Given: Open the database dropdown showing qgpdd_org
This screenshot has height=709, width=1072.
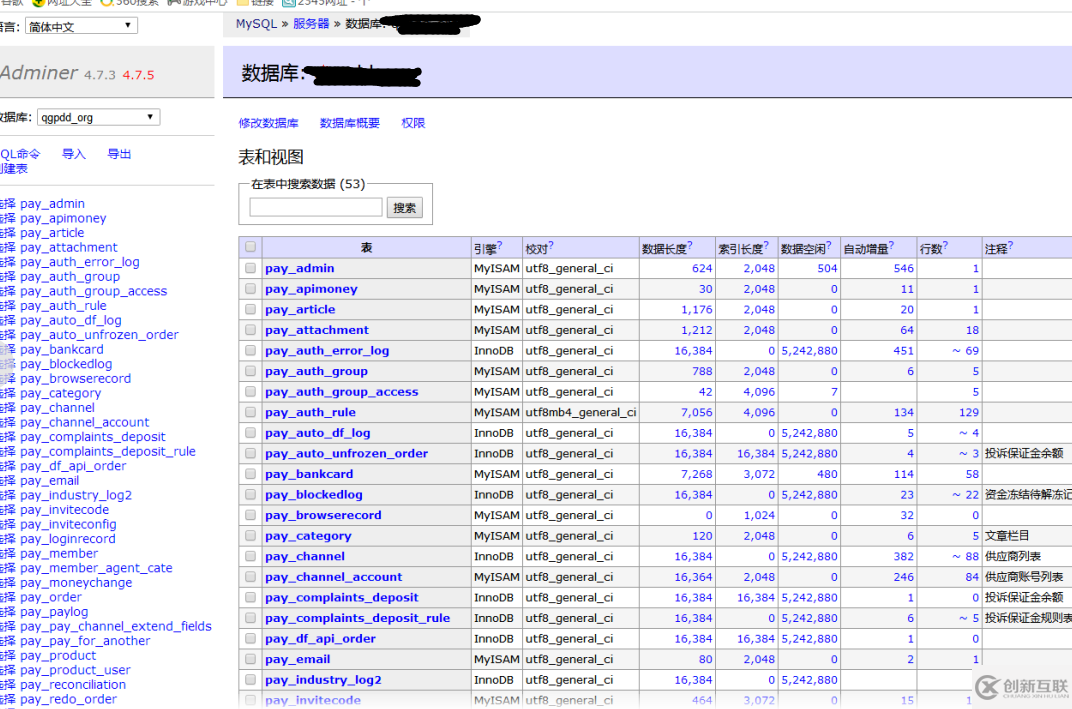Looking at the screenshot, I should coord(98,117).
